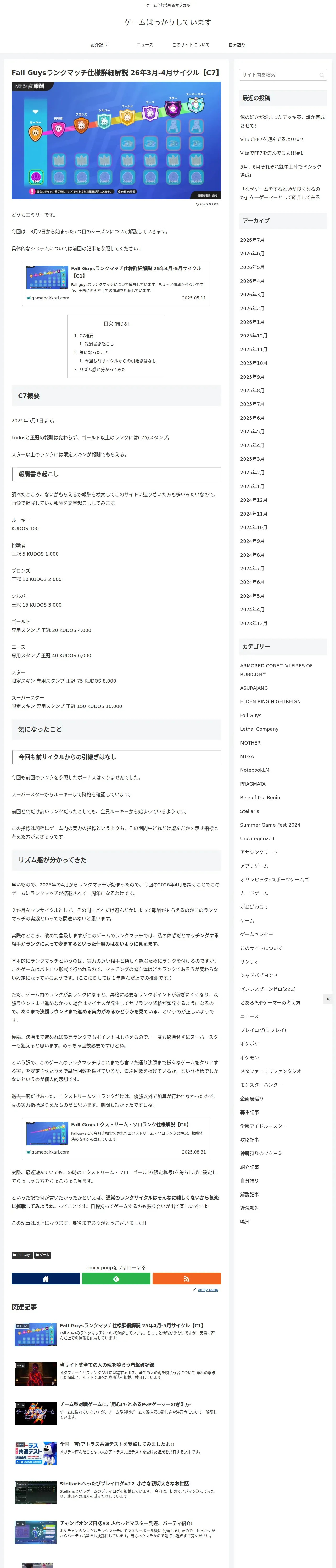Jump to リズム感が分かってきた in the contents
The width and height of the screenshot is (336, 1568).
click(102, 370)
